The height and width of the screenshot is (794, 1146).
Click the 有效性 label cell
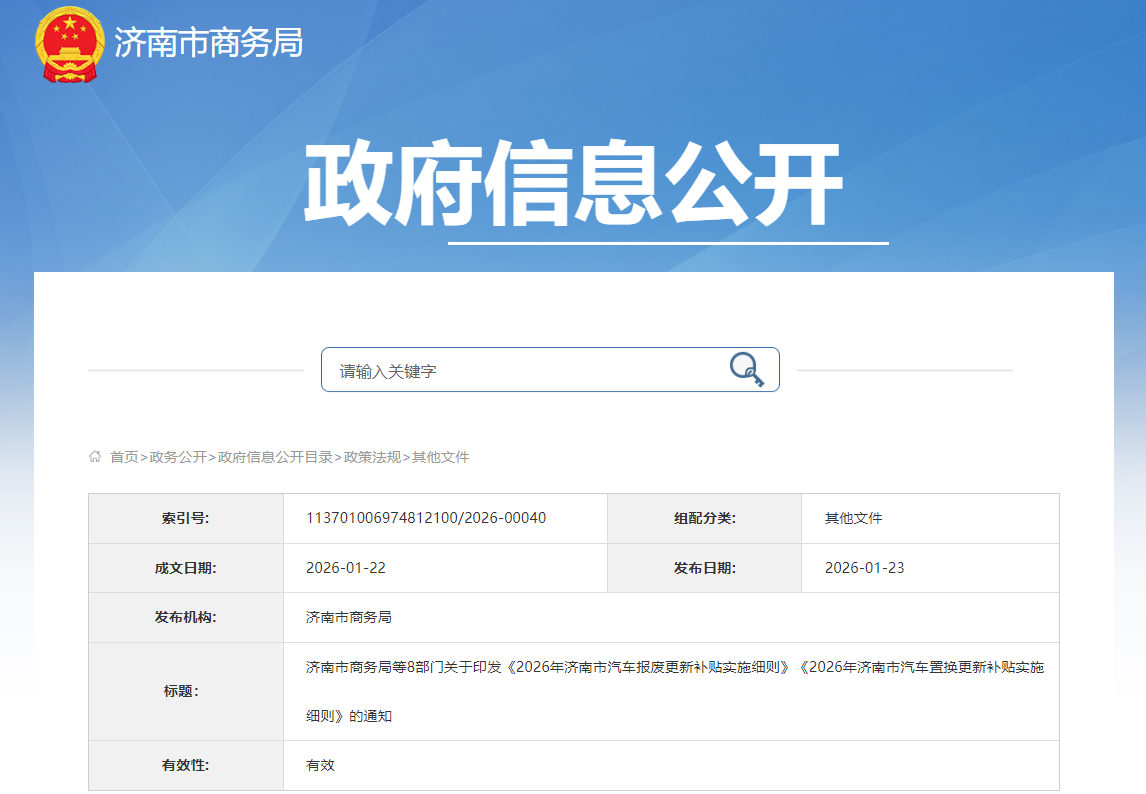point(185,765)
